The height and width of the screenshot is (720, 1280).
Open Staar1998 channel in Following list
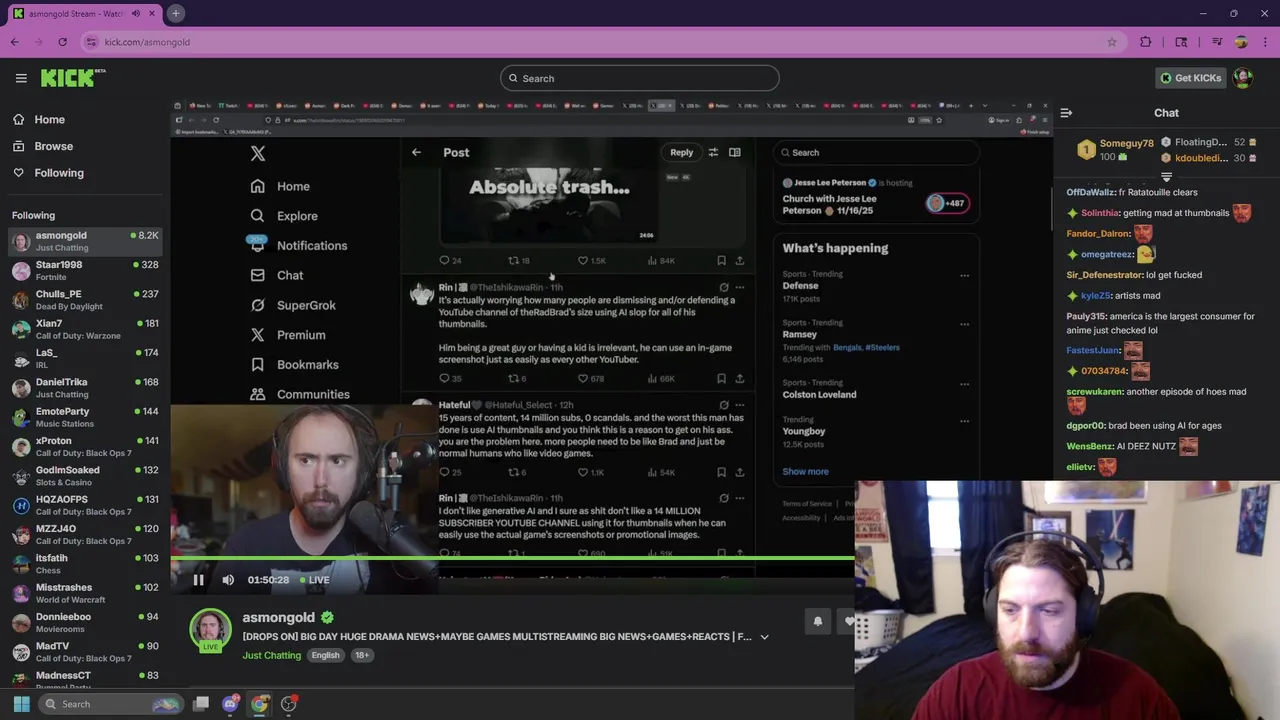tap(85, 270)
